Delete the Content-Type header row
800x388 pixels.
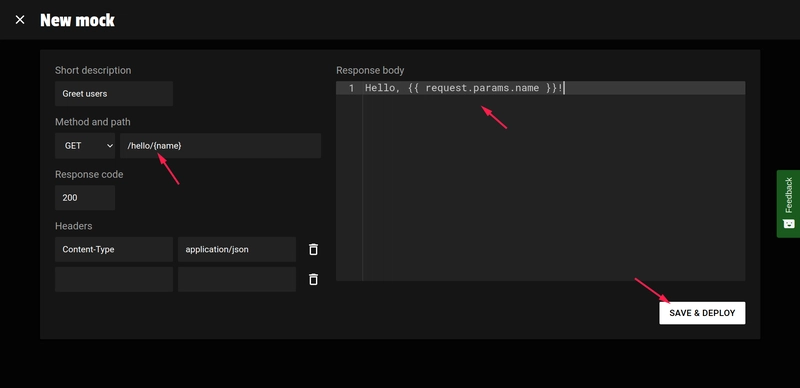313,249
